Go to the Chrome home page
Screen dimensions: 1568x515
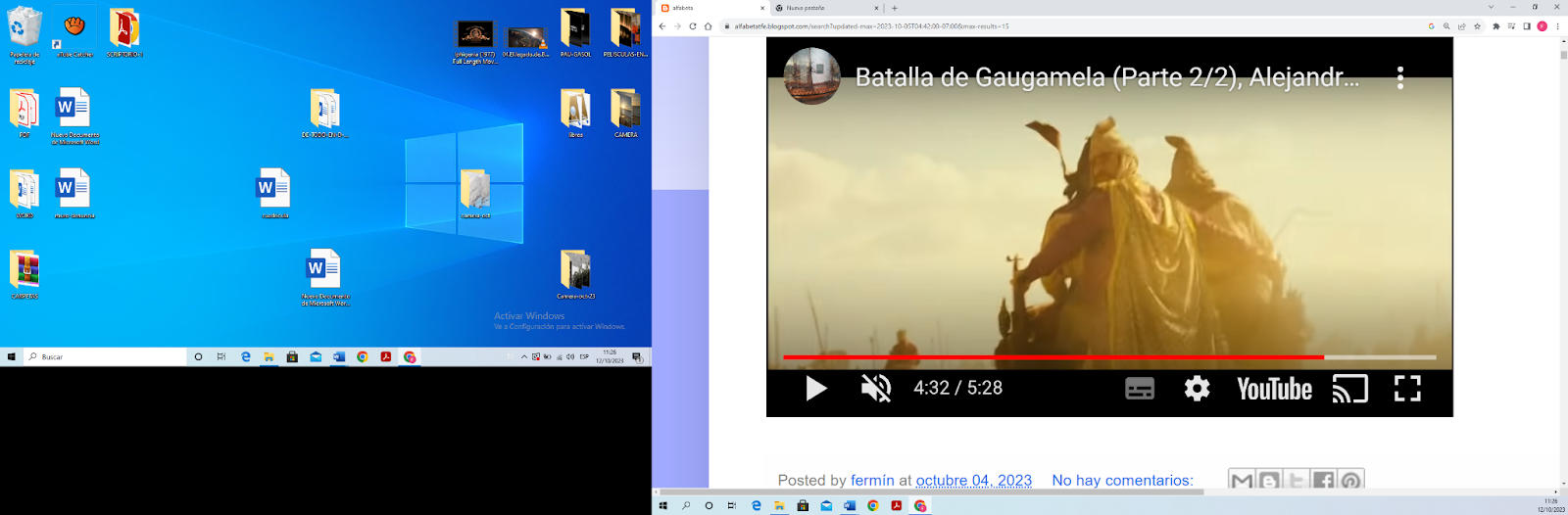(x=708, y=26)
